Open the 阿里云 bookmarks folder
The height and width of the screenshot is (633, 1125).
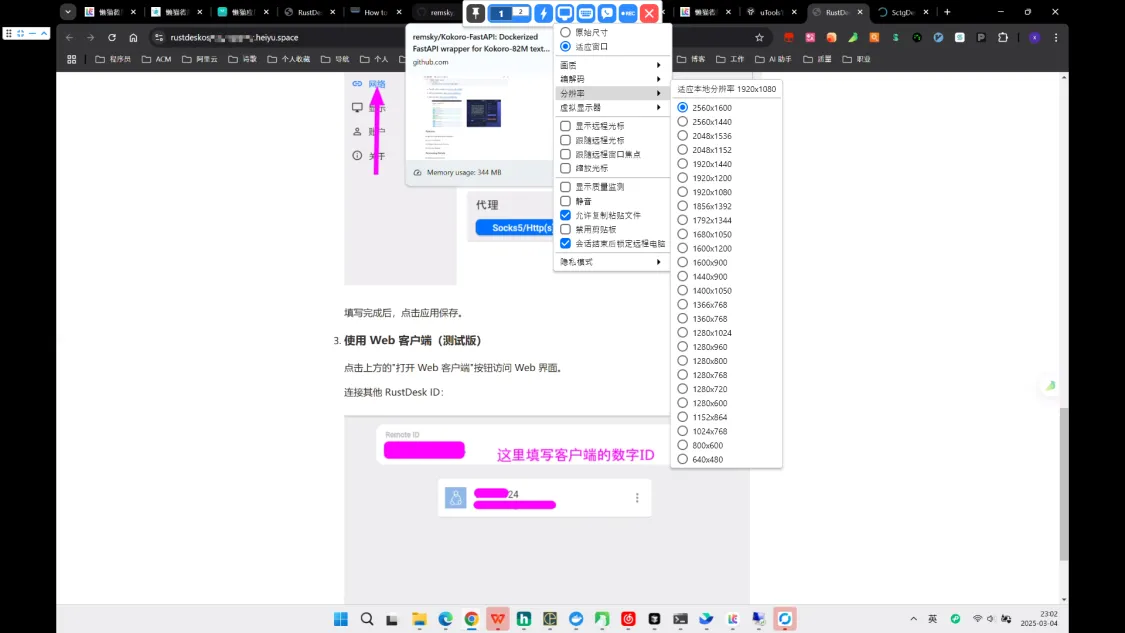click(x=199, y=60)
